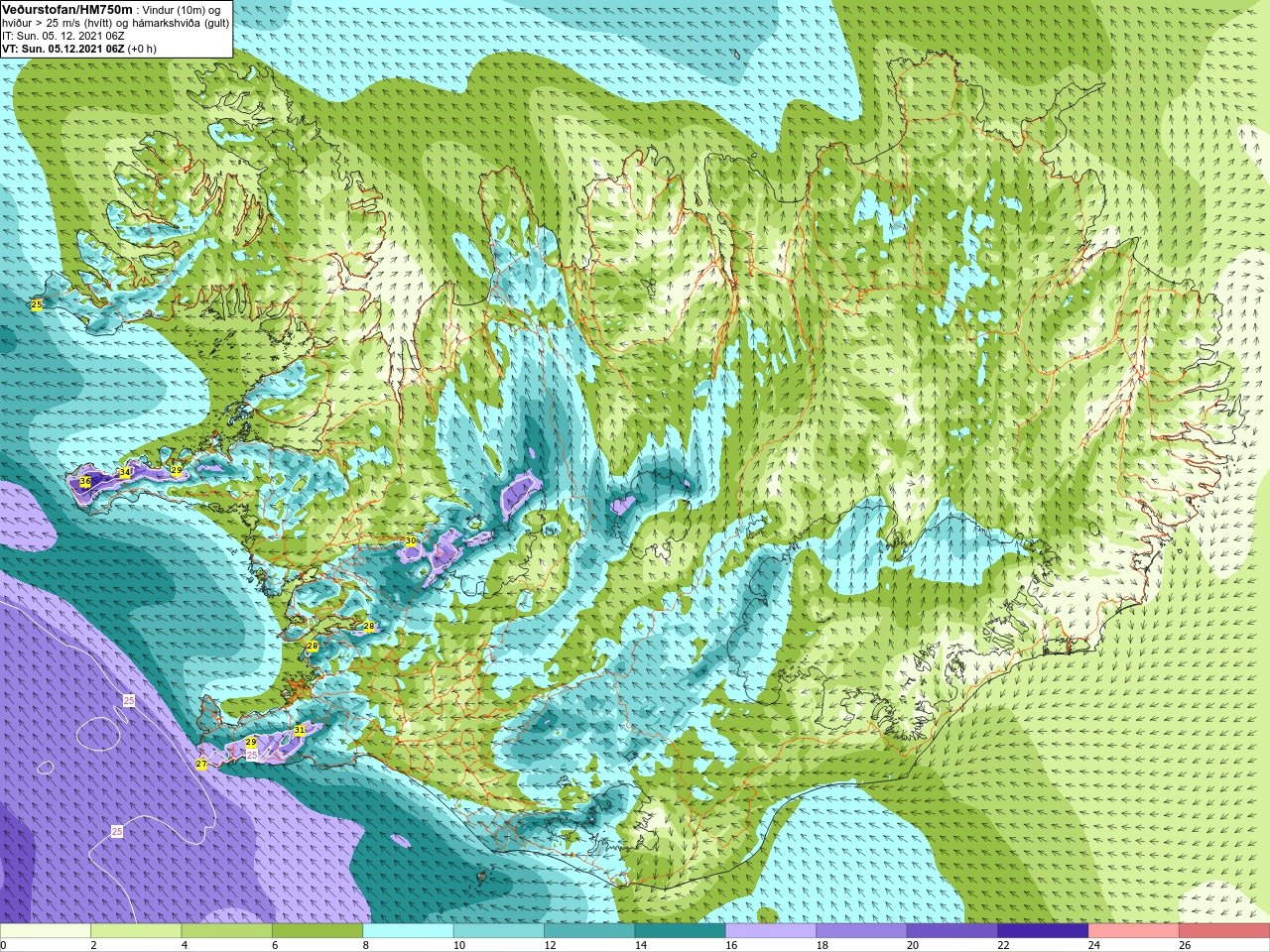
Task: Click the yellow gust marker 30
Action: 411,540
